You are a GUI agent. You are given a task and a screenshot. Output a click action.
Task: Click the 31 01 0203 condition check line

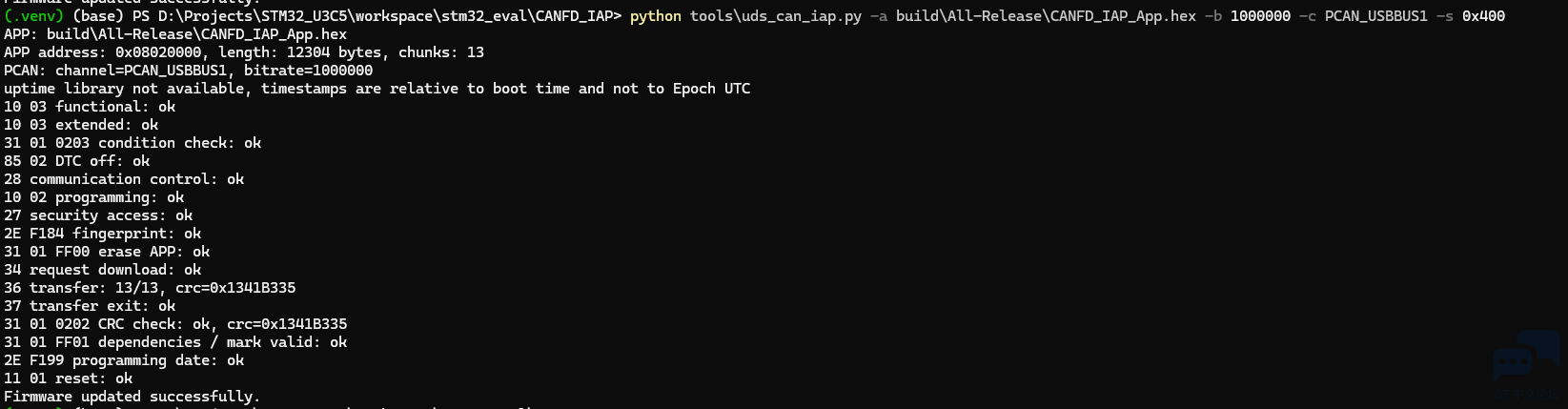click(x=132, y=143)
